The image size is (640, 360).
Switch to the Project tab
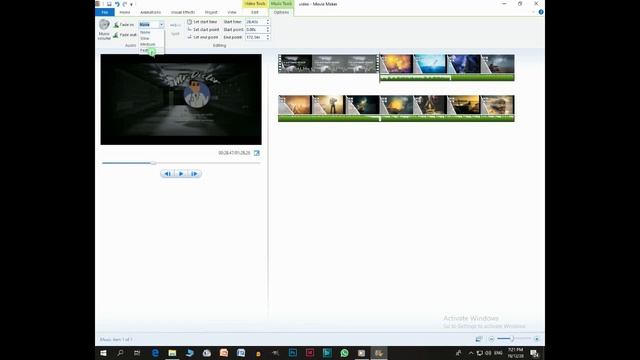point(211,12)
